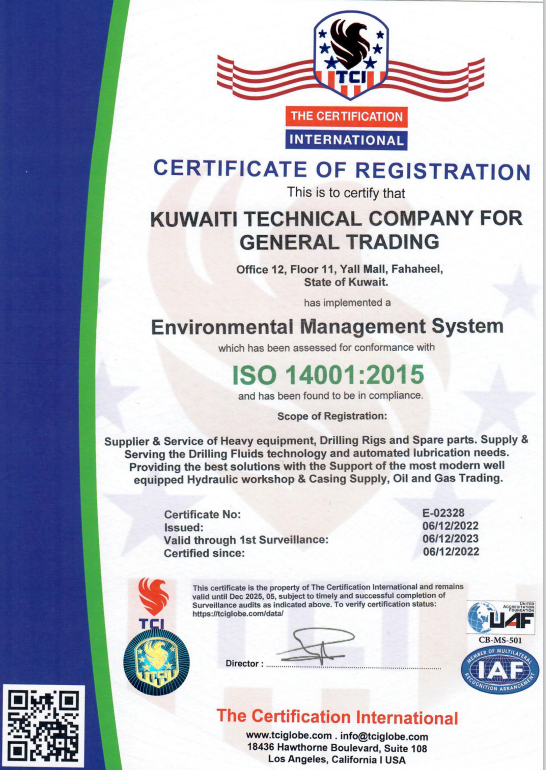Click Environmental Management System heading
546x770 pixels.
(327, 327)
